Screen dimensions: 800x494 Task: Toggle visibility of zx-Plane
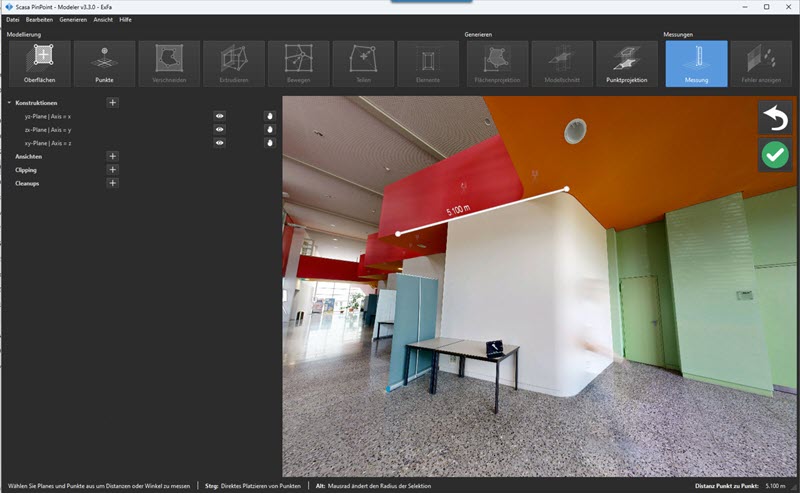pos(219,130)
